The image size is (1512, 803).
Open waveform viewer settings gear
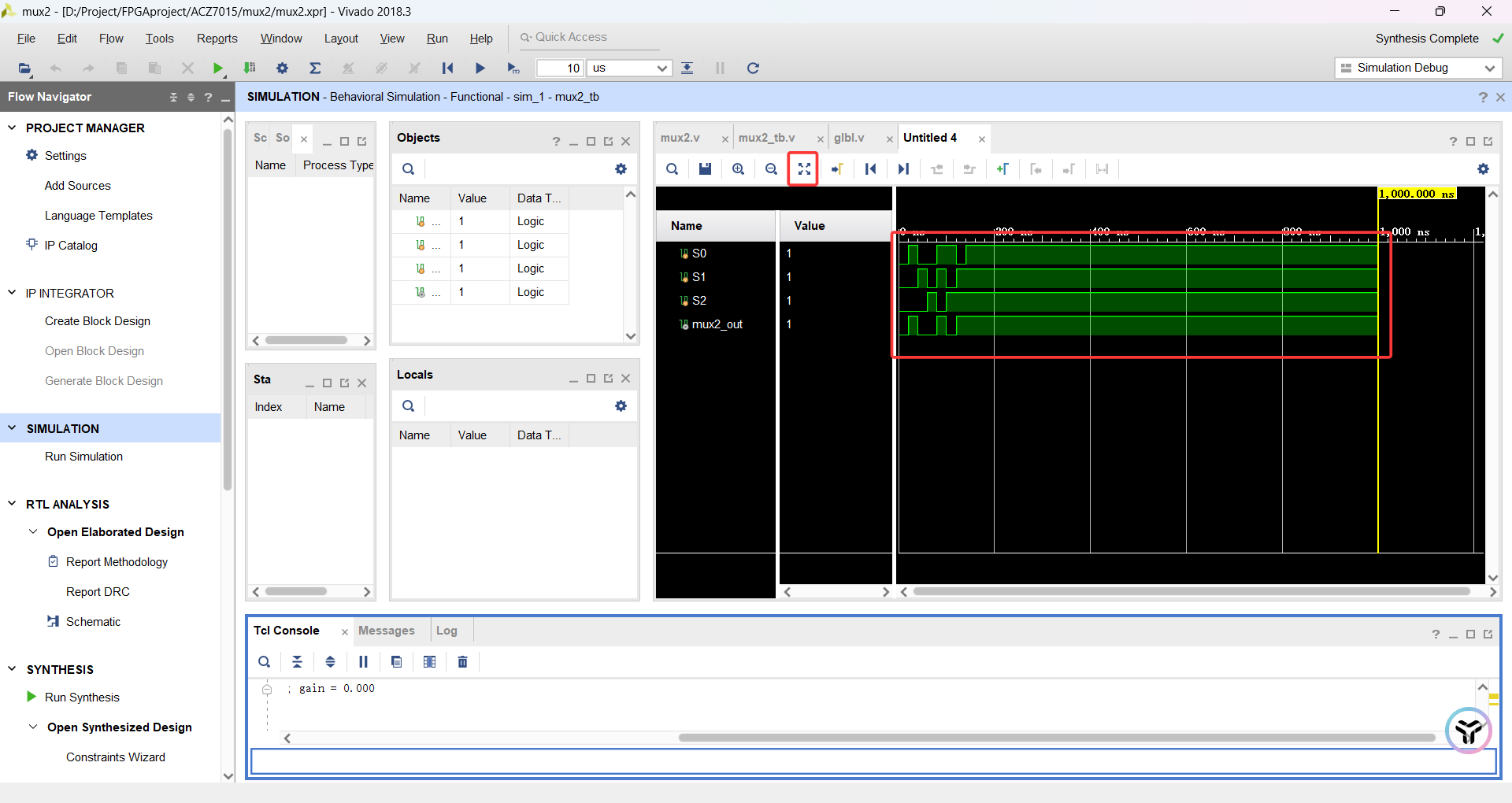tap(1483, 168)
